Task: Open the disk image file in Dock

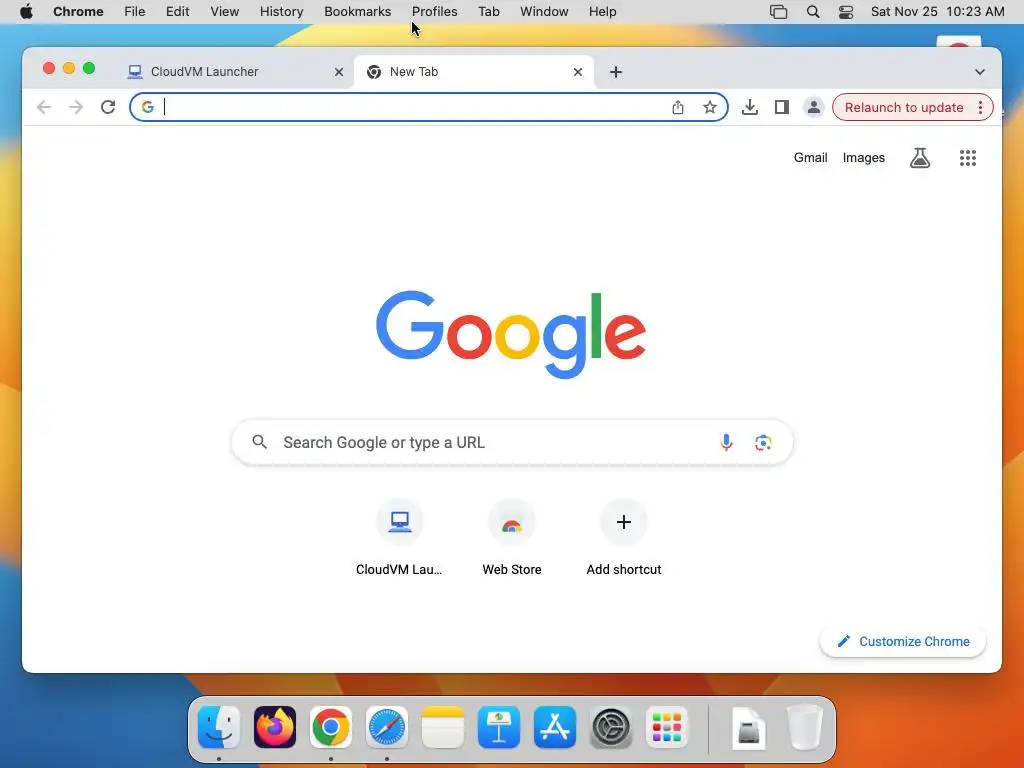Action: point(749,727)
